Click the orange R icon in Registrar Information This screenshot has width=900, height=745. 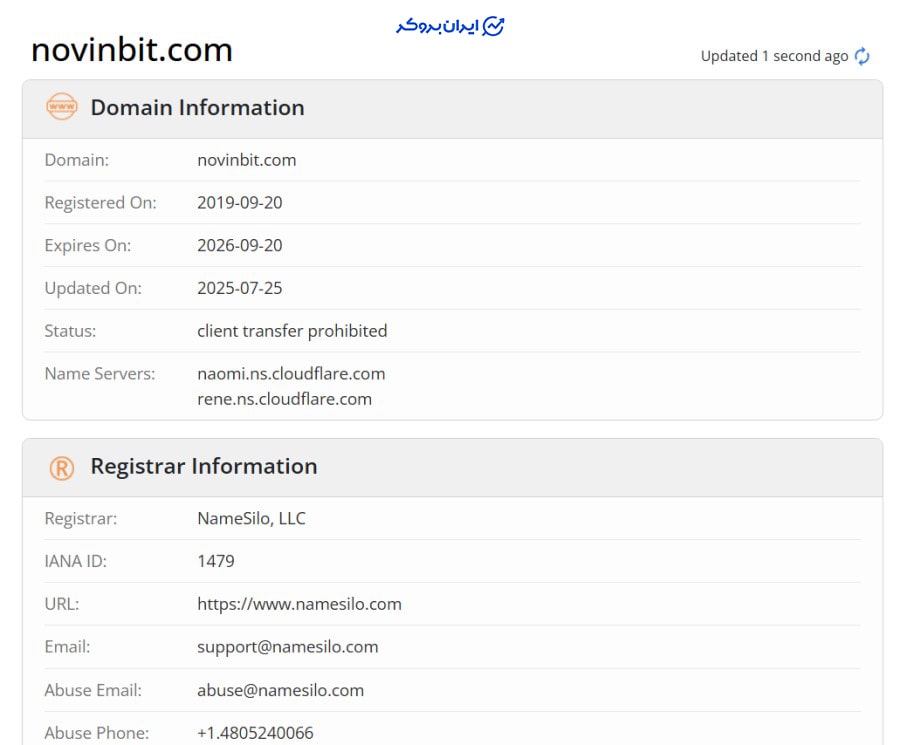tap(61, 468)
